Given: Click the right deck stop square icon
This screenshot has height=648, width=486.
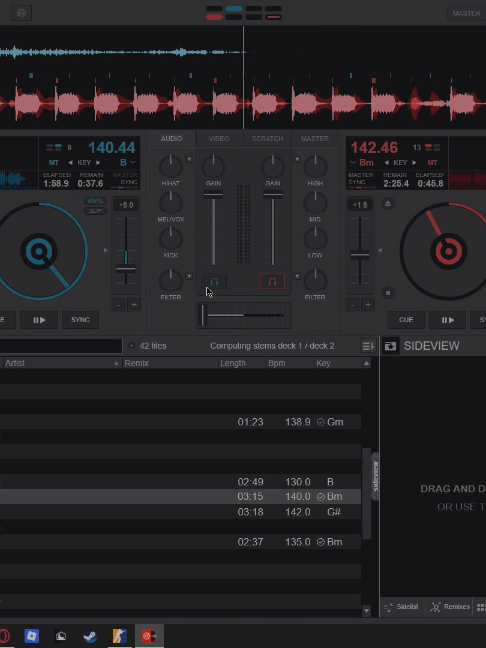Looking at the screenshot, I should (x=388, y=293).
